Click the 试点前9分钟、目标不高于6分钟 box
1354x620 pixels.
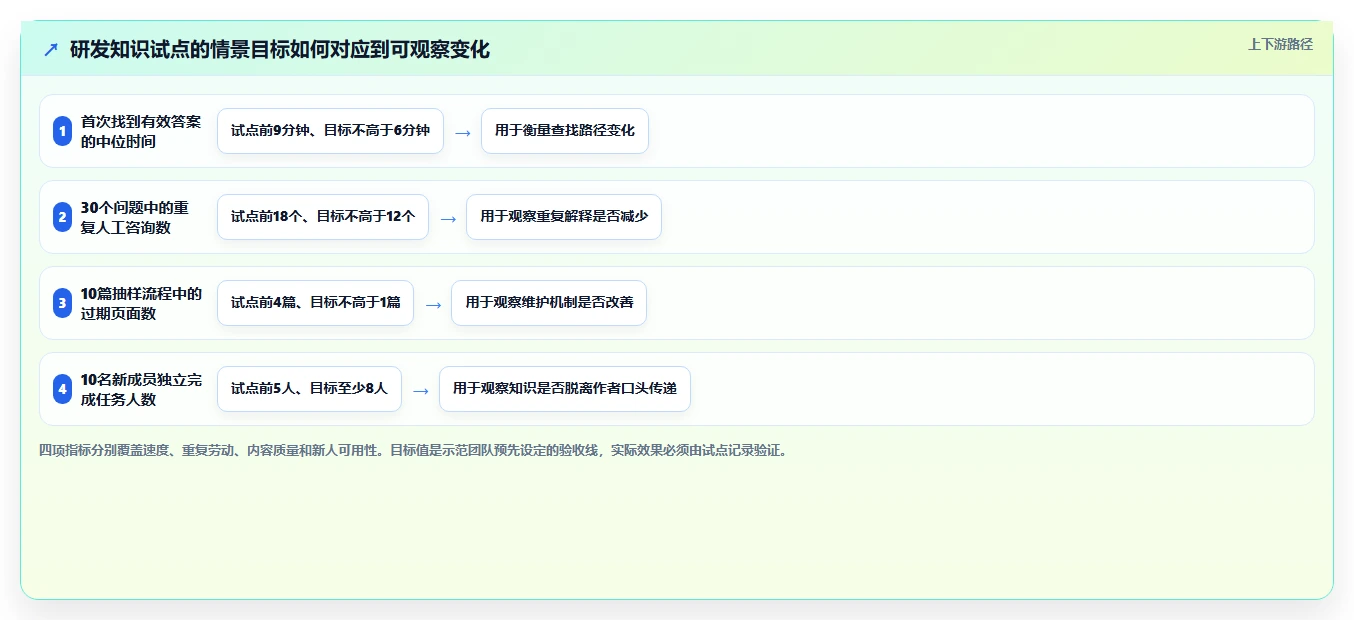tap(330, 131)
